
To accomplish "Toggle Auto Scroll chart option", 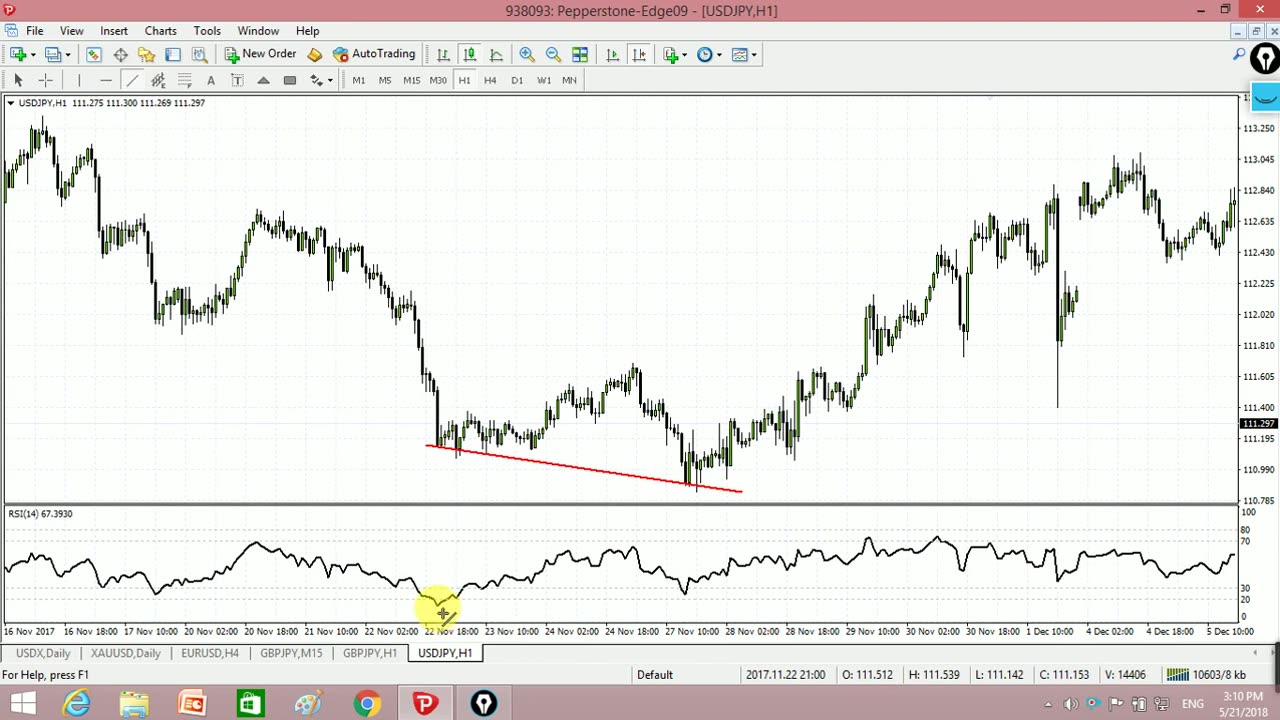I will pos(612,54).
